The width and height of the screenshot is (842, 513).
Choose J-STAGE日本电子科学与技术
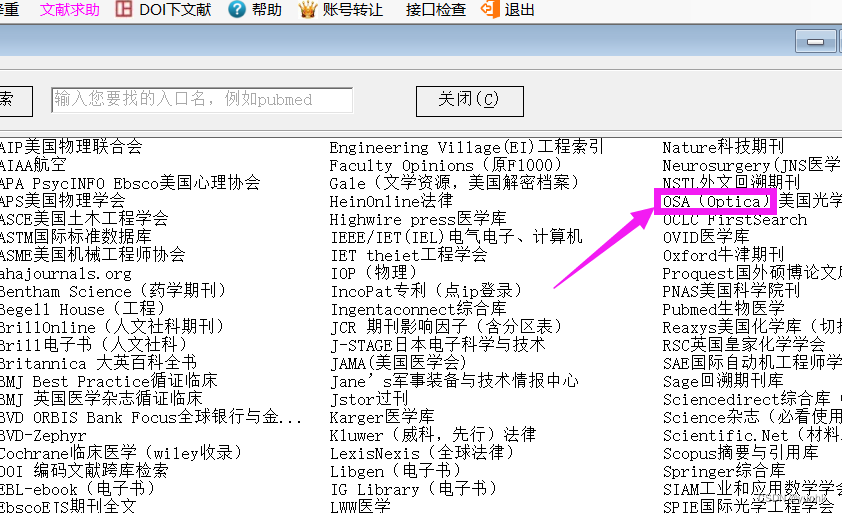click(x=438, y=344)
